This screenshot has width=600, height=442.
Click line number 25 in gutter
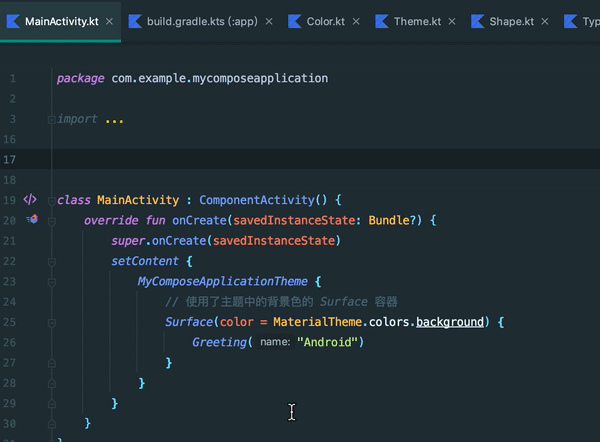(x=9, y=322)
